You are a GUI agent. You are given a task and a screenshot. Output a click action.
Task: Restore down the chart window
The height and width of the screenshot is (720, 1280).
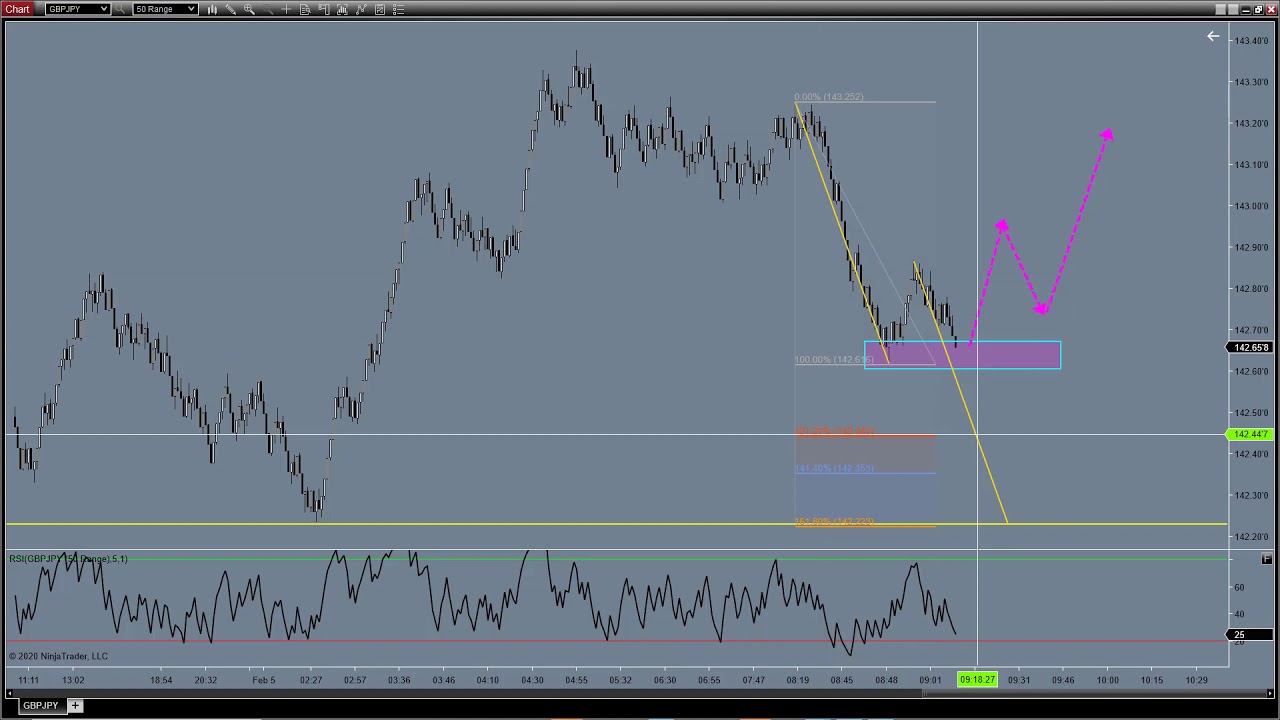tap(1258, 9)
